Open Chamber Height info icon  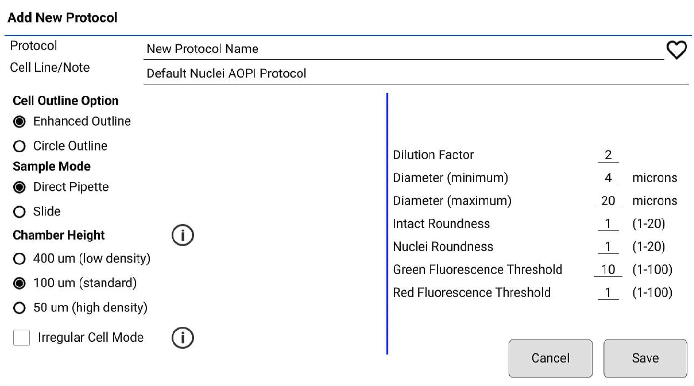pyautogui.click(x=182, y=235)
